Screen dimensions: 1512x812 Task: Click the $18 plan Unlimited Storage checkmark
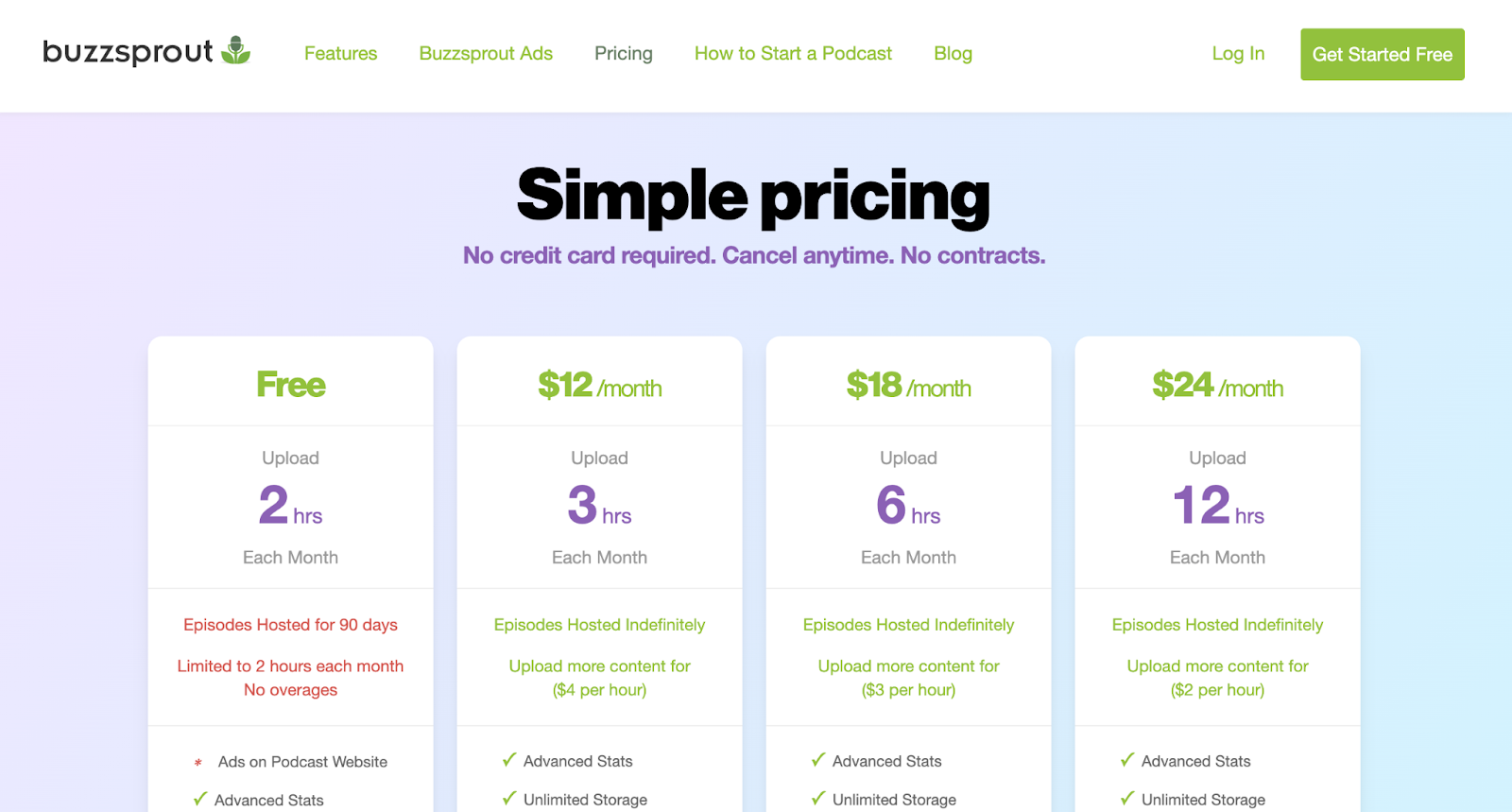tap(818, 799)
